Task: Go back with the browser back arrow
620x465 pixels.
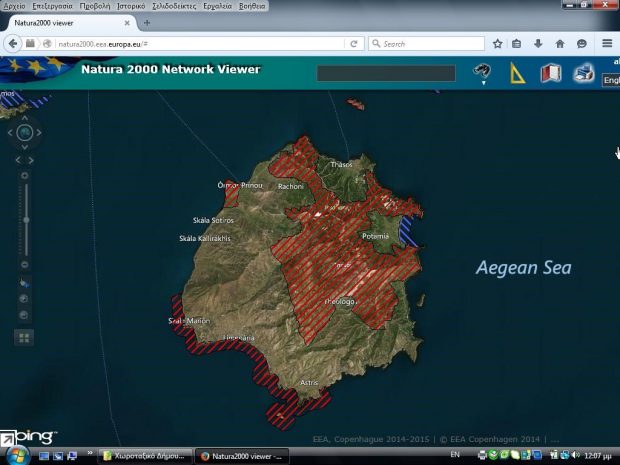Action: click(13, 43)
